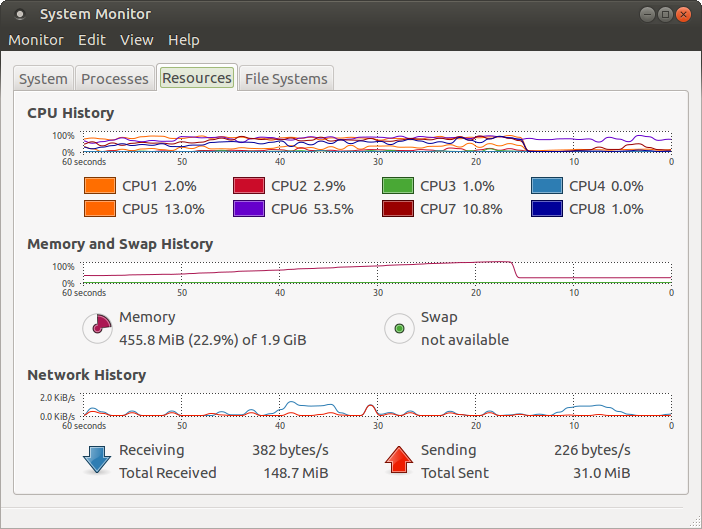Screen dimensions: 702x529
Task: Click the 'CPU8 1.0%' label
Action: 606,209
